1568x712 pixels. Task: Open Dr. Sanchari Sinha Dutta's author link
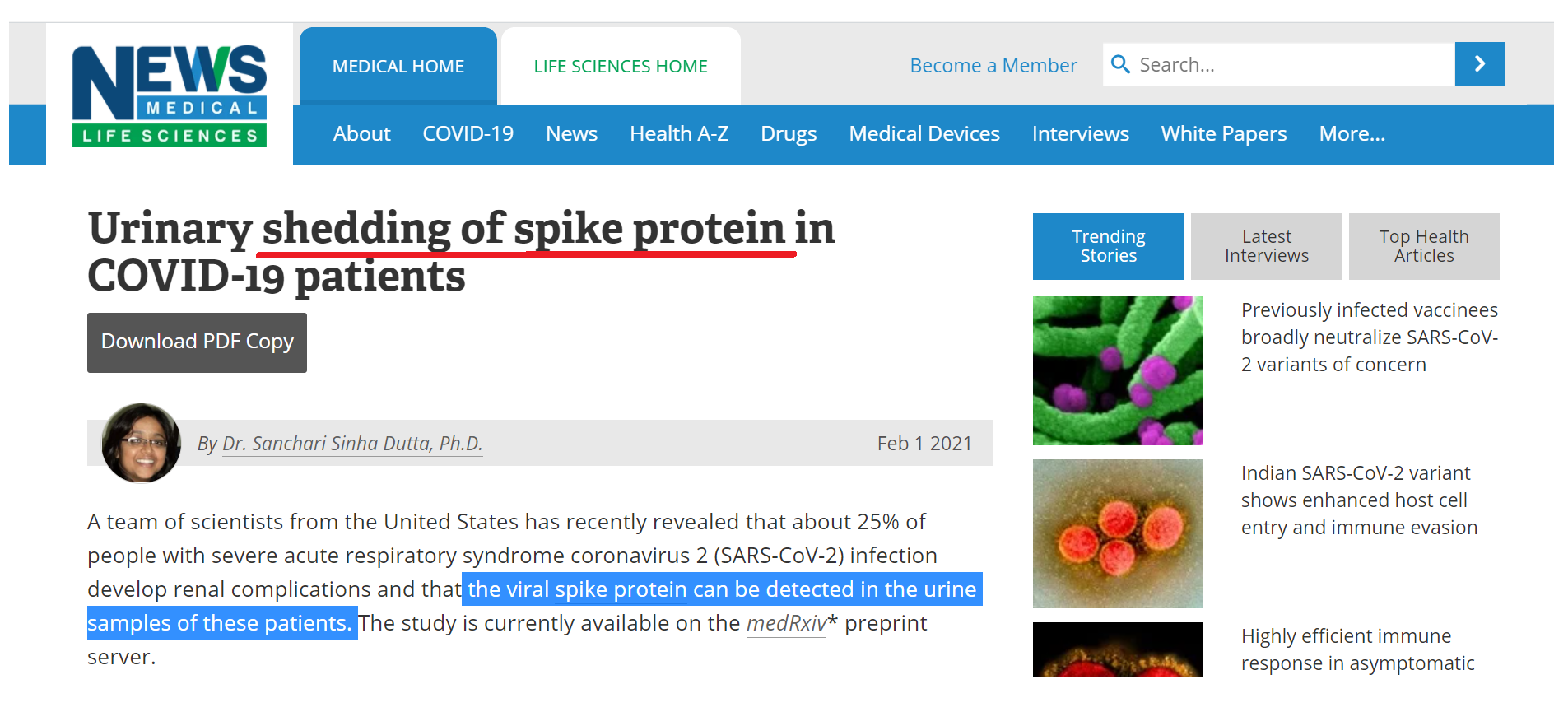(x=351, y=444)
